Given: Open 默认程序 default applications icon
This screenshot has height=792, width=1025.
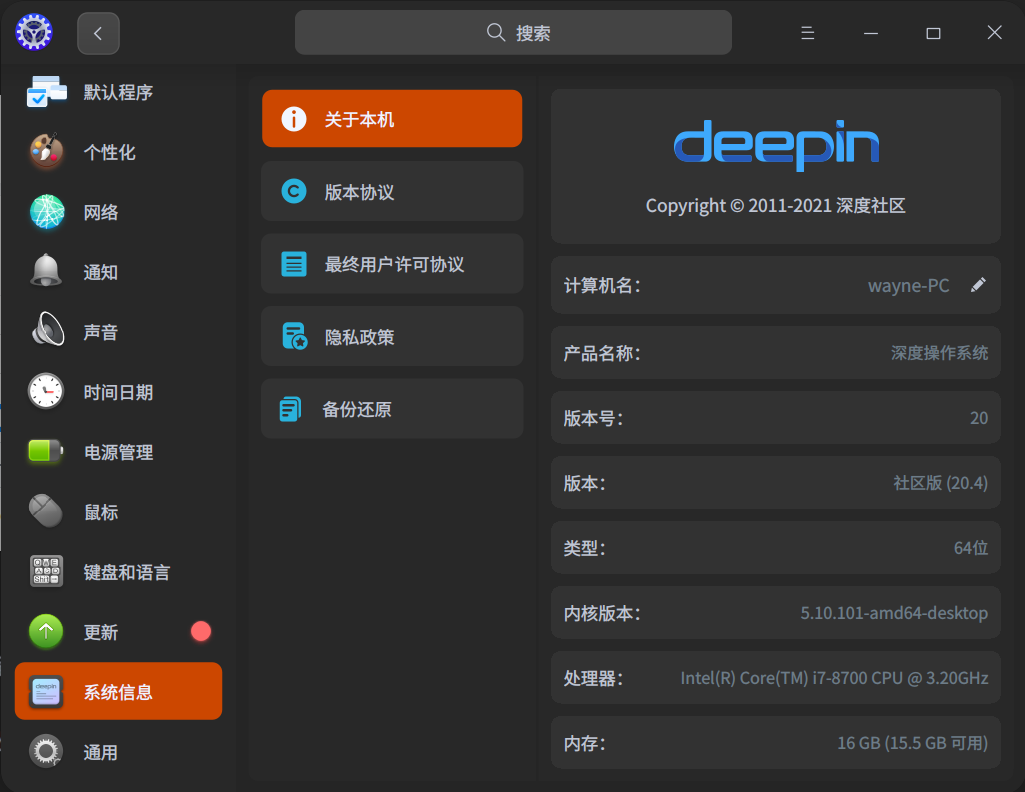Looking at the screenshot, I should click(x=46, y=92).
